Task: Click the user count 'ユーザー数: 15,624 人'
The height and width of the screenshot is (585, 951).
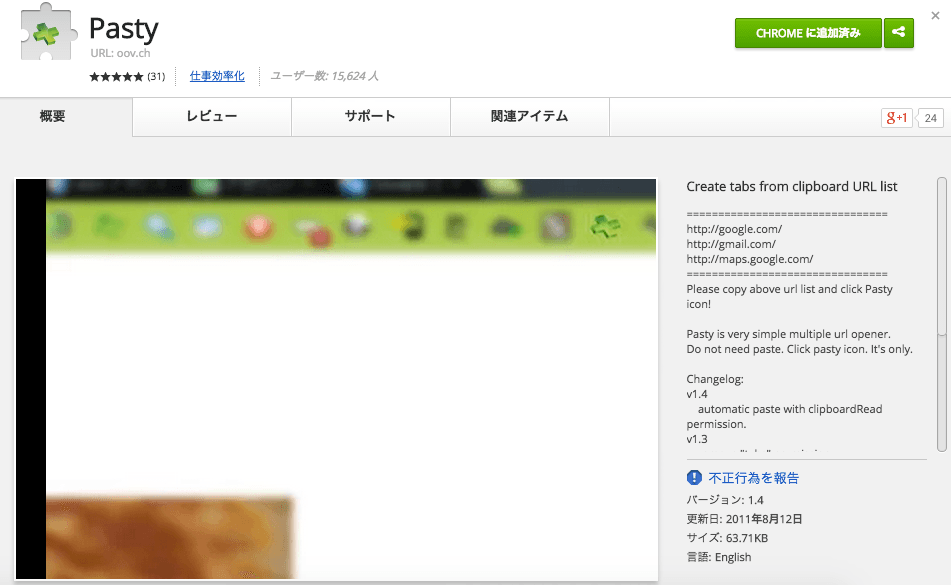Action: click(324, 76)
